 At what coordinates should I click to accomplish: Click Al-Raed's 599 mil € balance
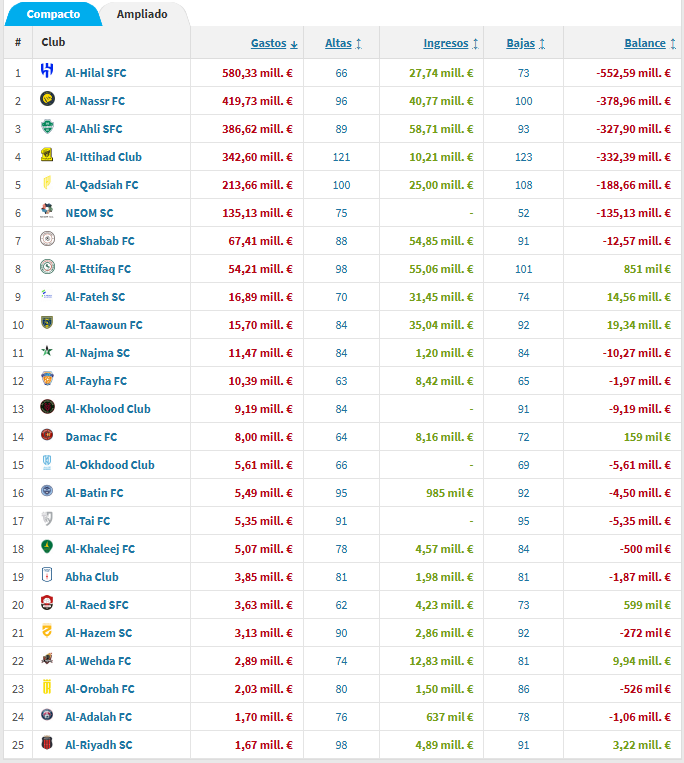(x=648, y=605)
